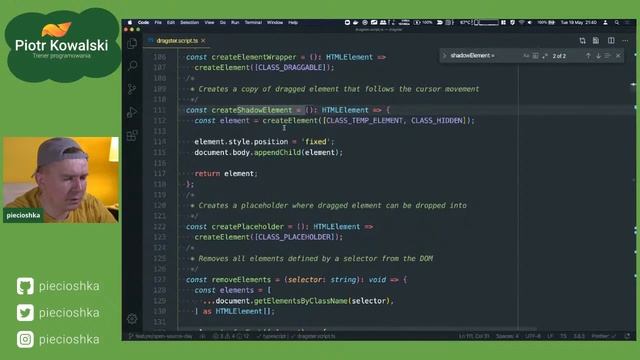Open the Extensions view
The height and width of the screenshot is (360, 640).
[132, 136]
